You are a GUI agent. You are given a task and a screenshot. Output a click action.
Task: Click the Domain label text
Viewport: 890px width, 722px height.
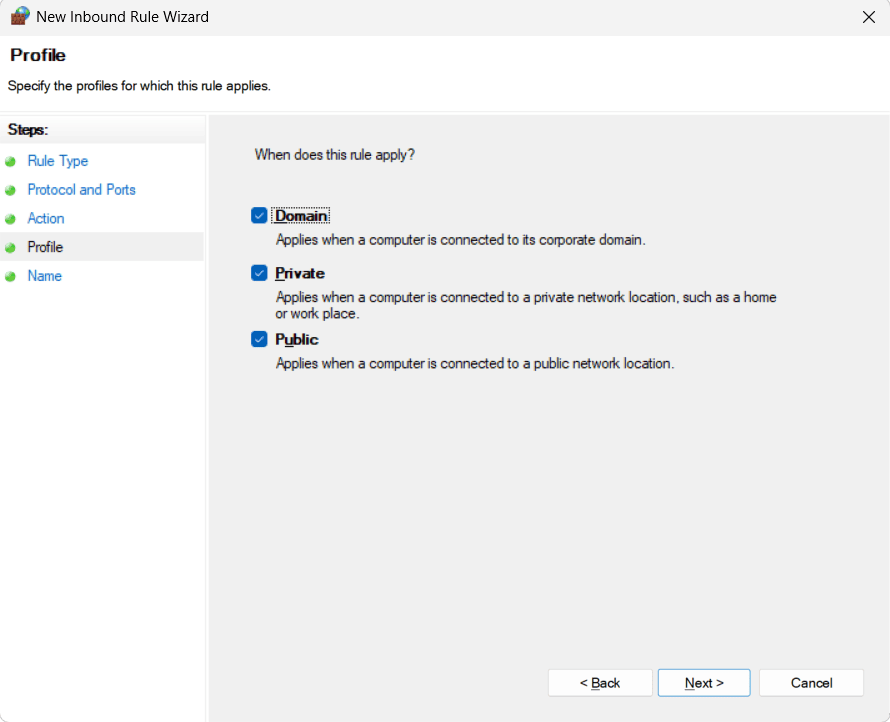[x=299, y=215]
